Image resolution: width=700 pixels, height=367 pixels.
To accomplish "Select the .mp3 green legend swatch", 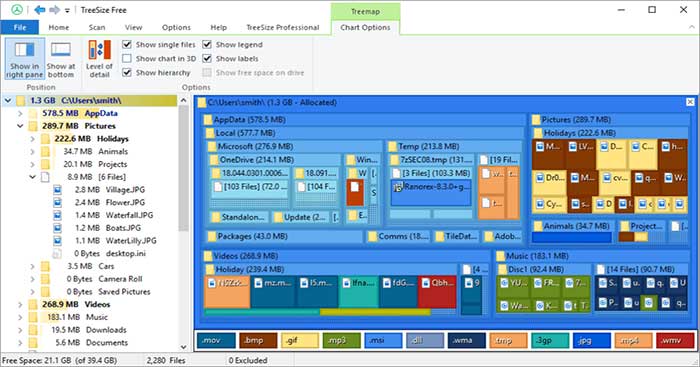I will (341, 340).
